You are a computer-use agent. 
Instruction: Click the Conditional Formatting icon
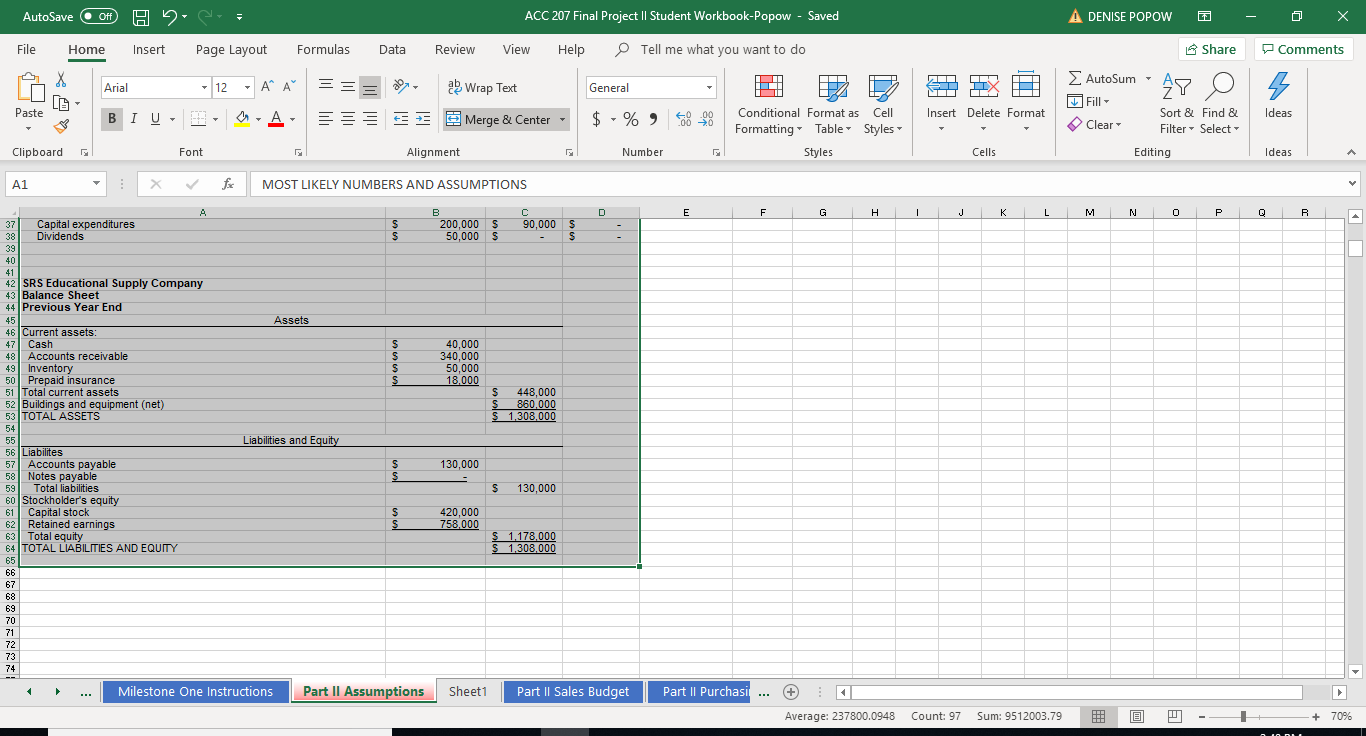(x=767, y=89)
